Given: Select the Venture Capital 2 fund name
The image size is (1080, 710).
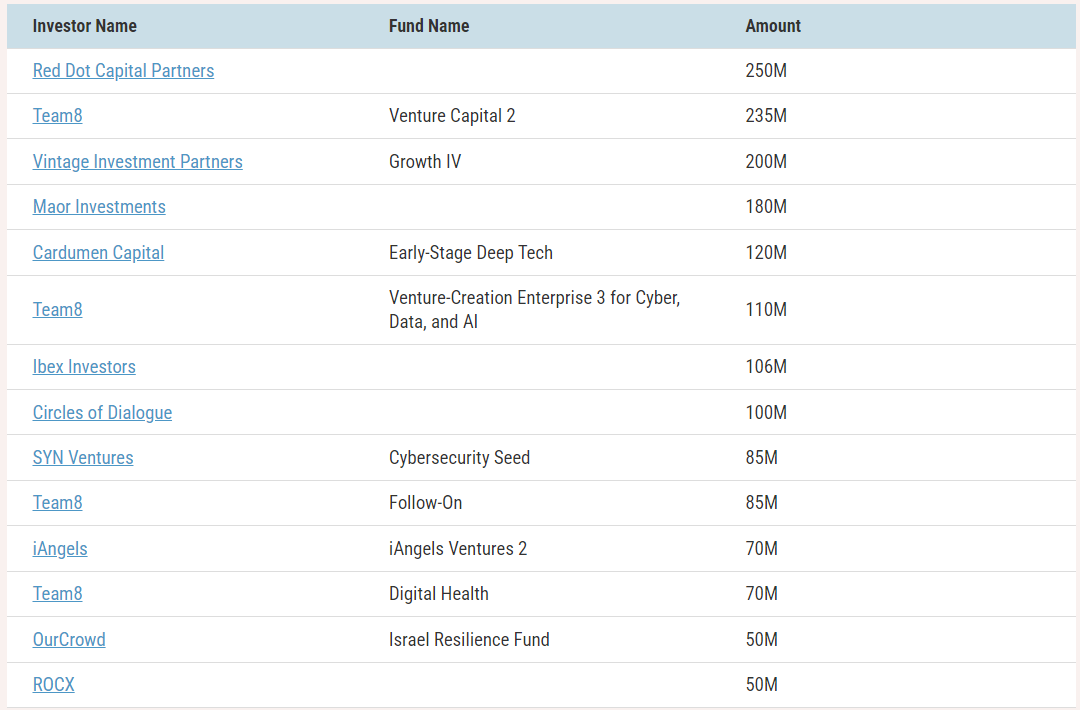Looking at the screenshot, I should point(452,116).
